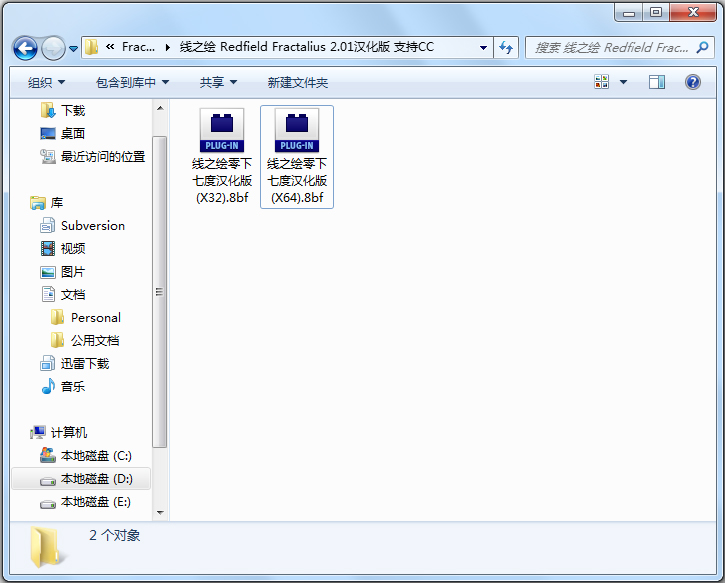The width and height of the screenshot is (725, 583).
Task: Click the Redfield Fractalius 2.01 breadcrumb
Action: 307,47
